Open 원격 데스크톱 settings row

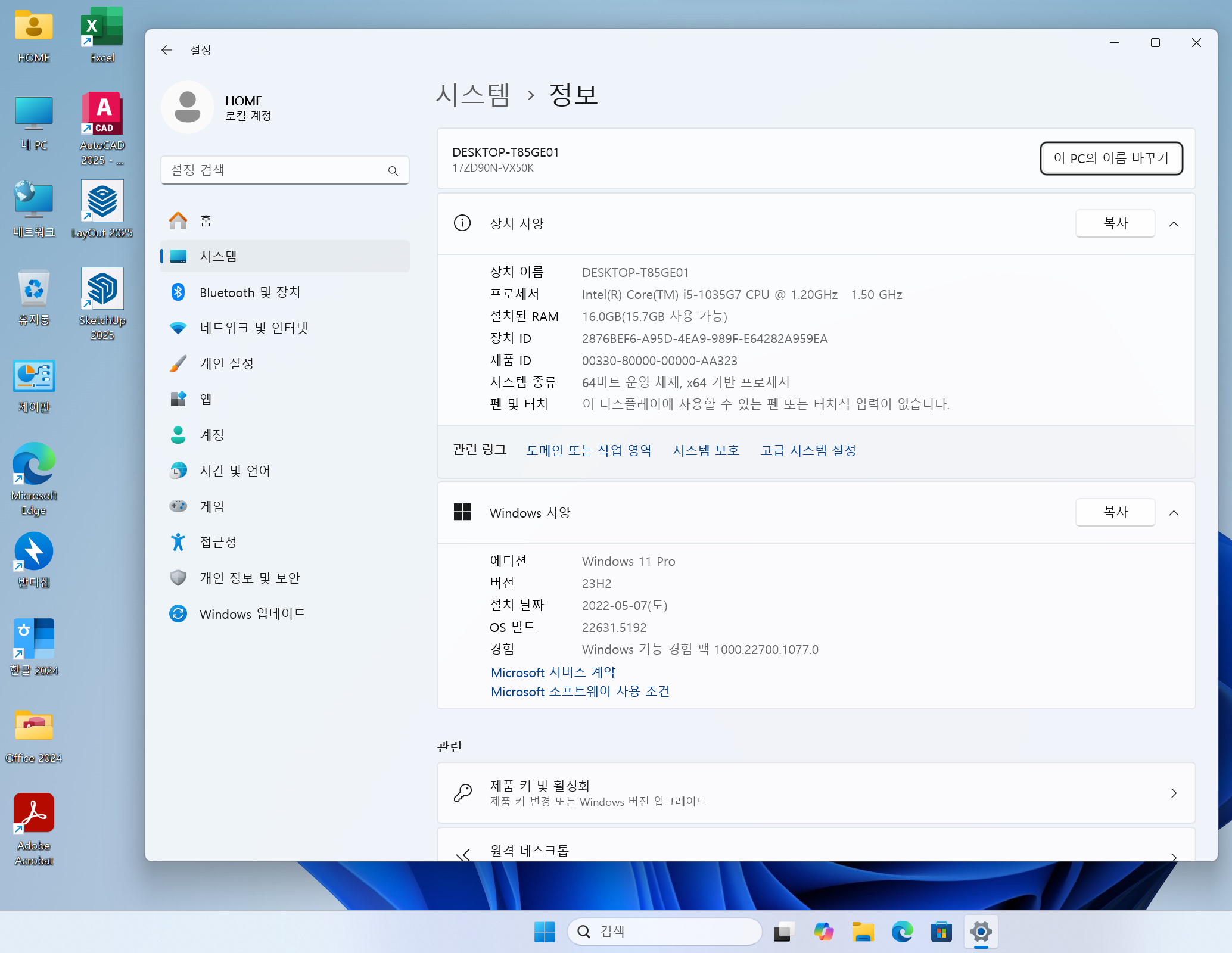816,845
